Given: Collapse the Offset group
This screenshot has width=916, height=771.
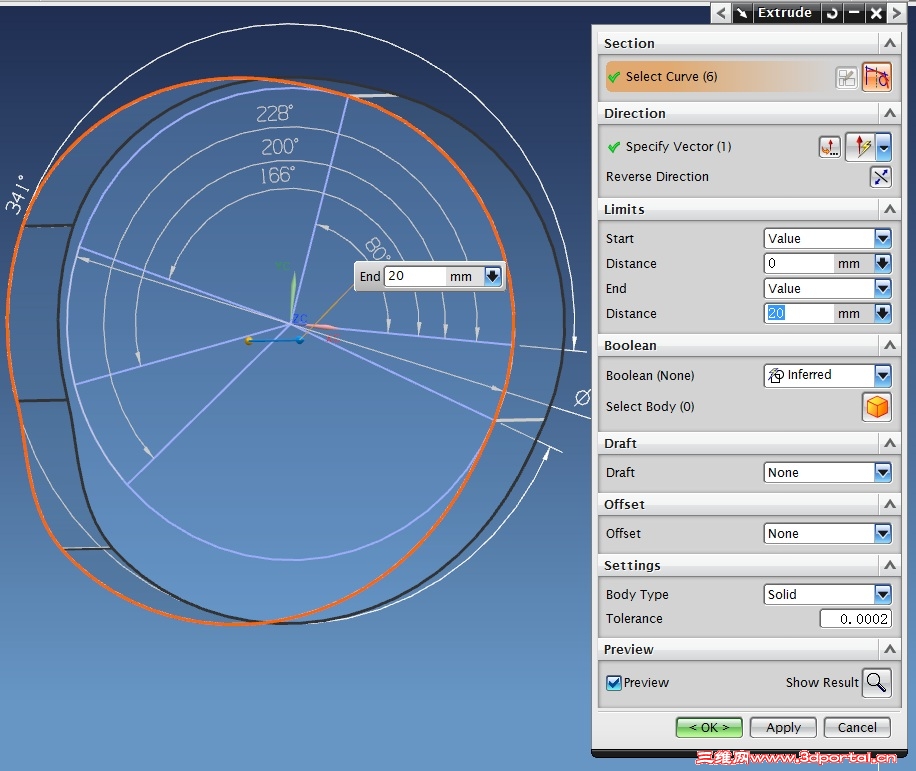Looking at the screenshot, I should (x=890, y=504).
